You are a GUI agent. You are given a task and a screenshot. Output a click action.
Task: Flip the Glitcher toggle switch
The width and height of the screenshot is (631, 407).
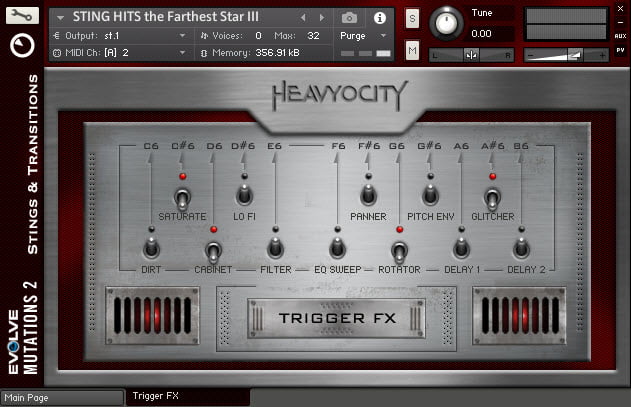point(492,198)
